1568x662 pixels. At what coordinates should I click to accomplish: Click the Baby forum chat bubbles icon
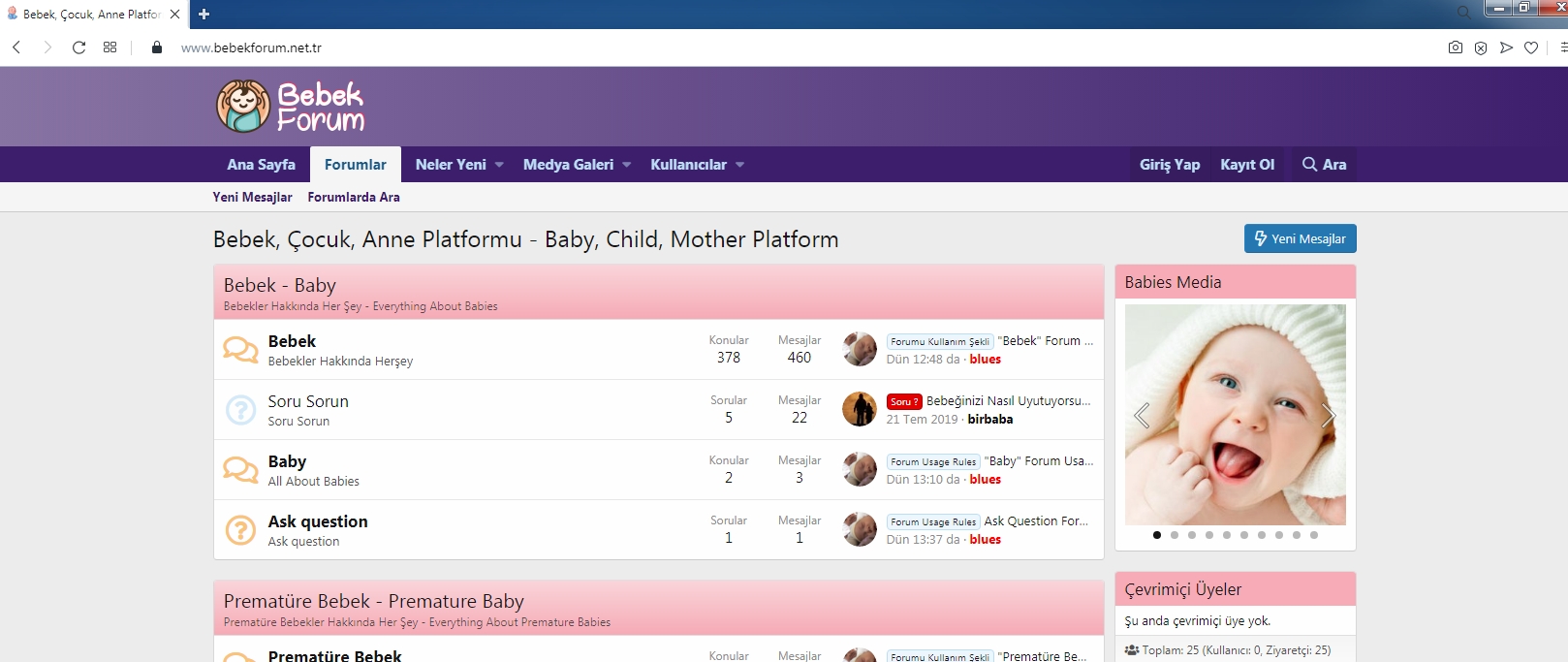coord(240,469)
